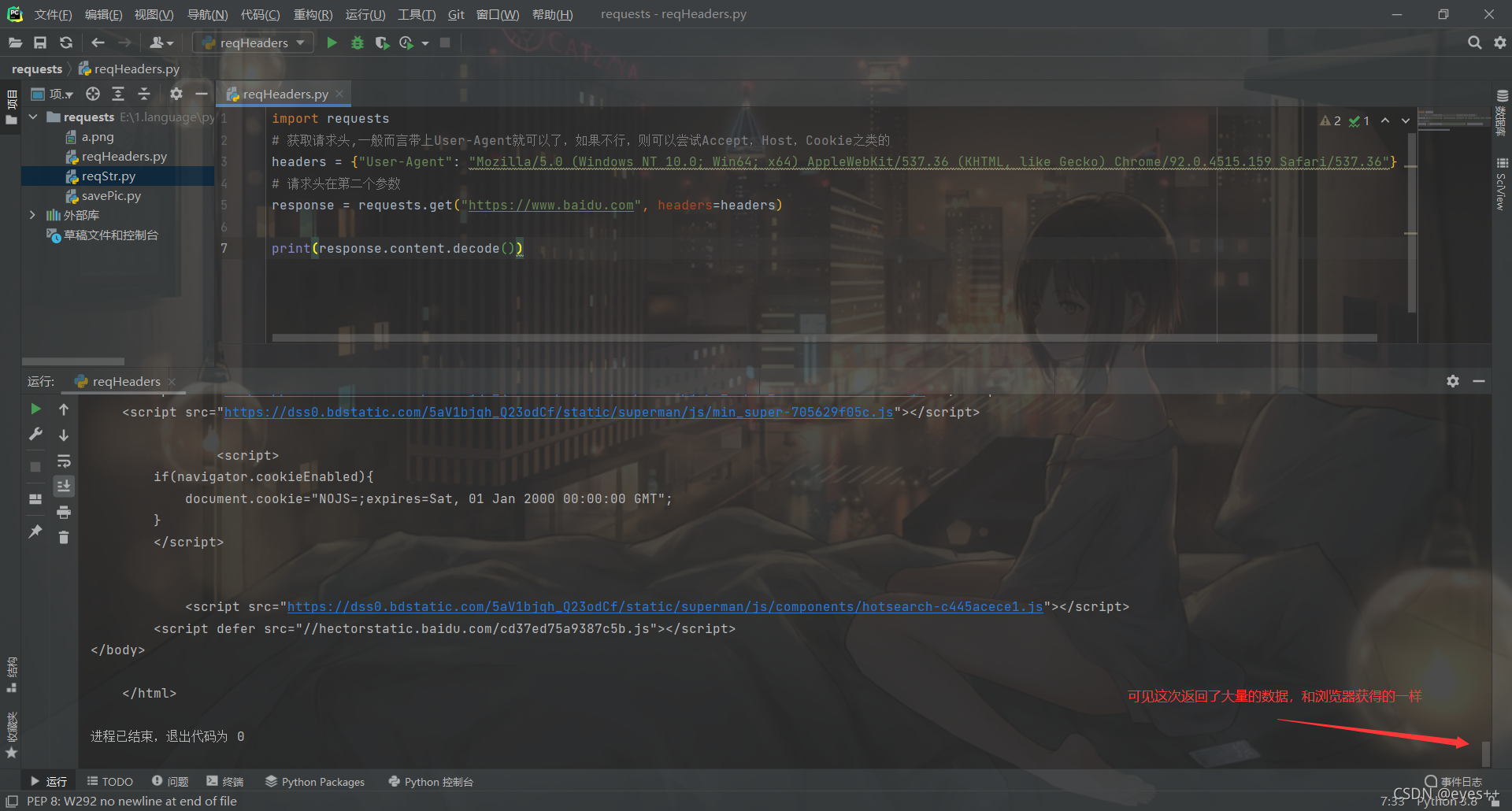Viewport: 1512px width, 811px height.
Task: Open IDE settings gear at top right
Action: [x=1499, y=43]
